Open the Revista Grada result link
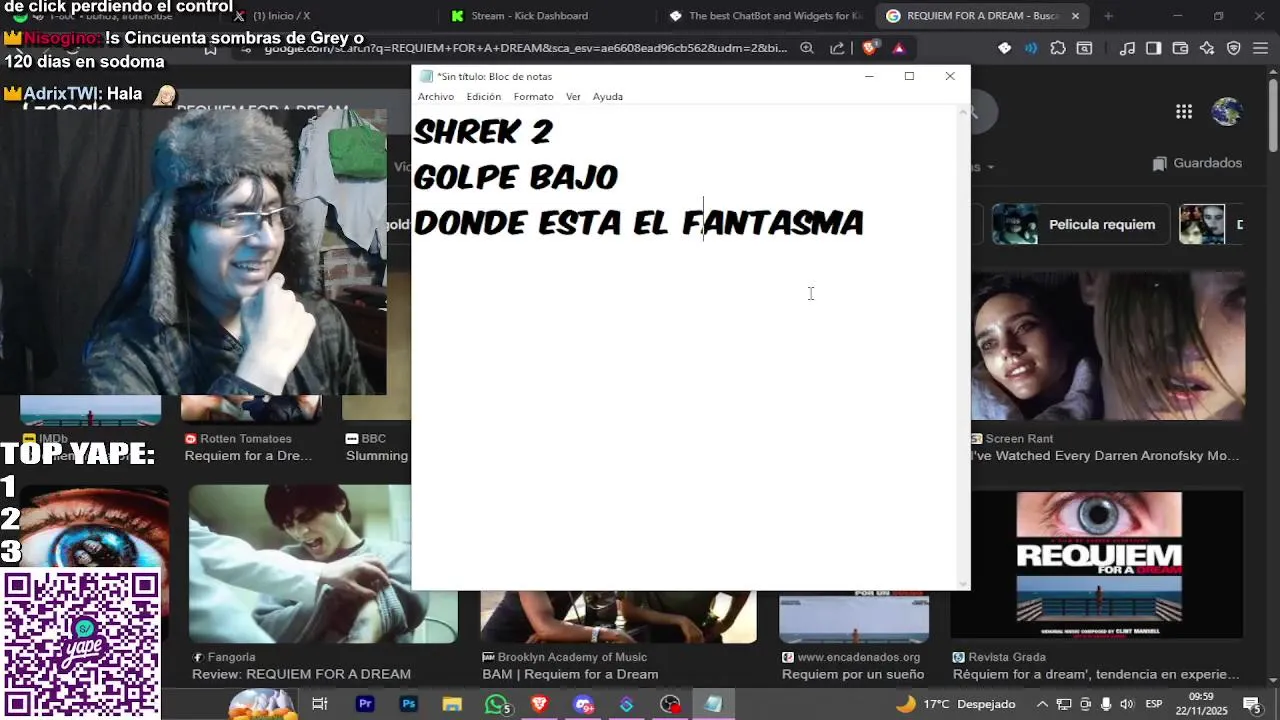 (x=1095, y=674)
